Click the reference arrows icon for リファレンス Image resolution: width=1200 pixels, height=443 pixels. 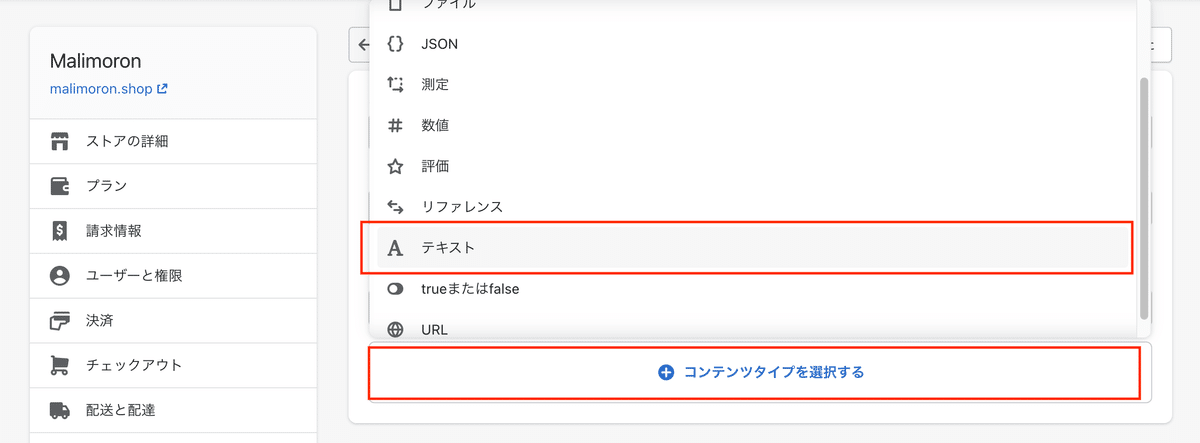click(x=395, y=207)
